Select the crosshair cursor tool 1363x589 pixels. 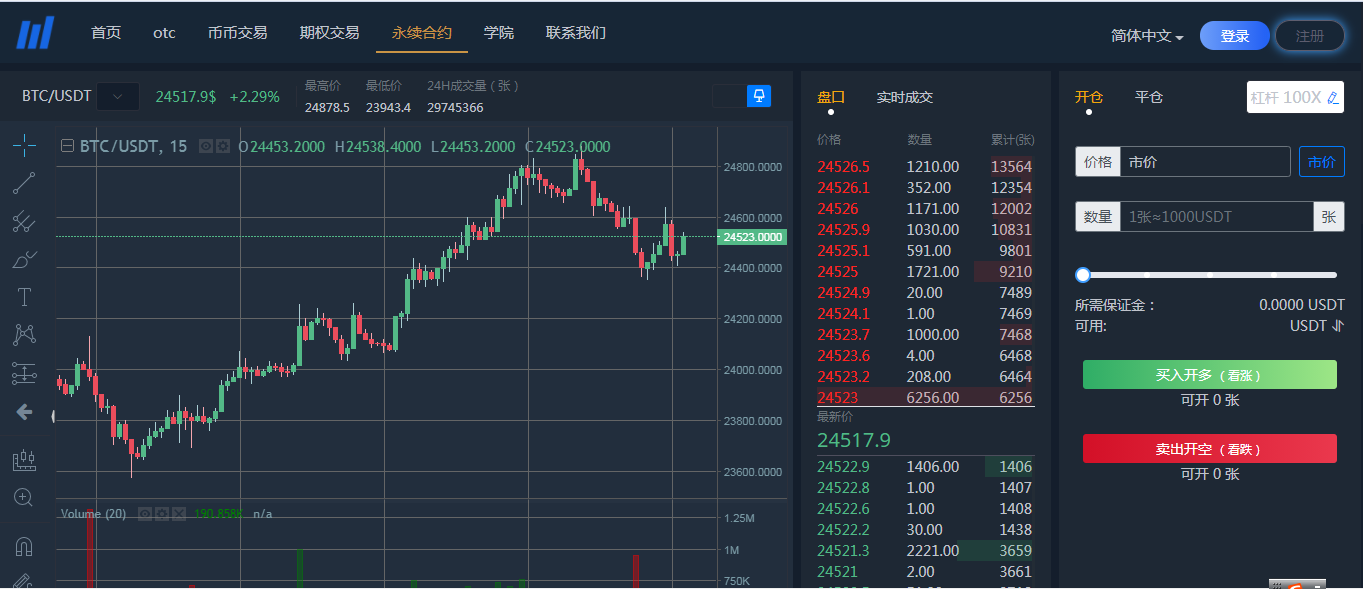(24, 145)
